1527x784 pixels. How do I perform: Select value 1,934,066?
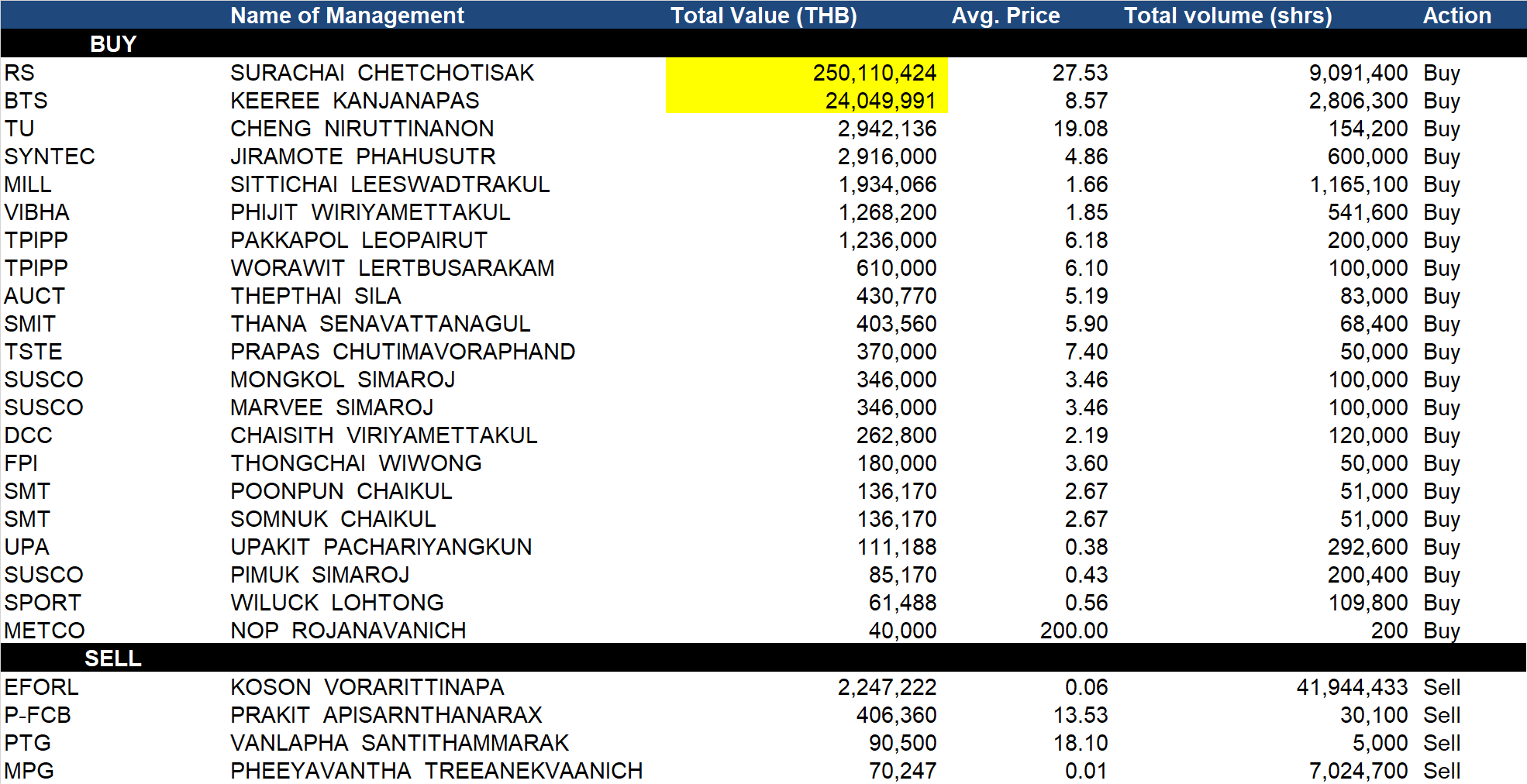tap(887, 184)
